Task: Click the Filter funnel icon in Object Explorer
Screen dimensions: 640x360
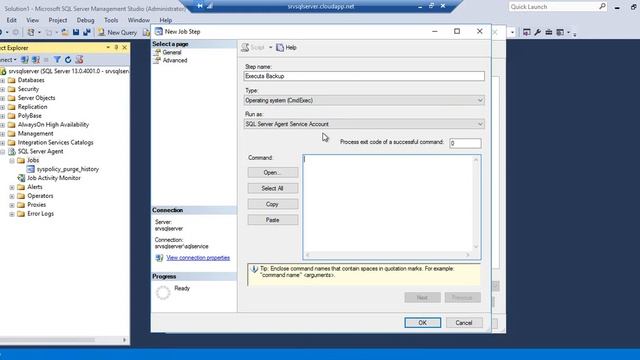Action: pyautogui.click(x=57, y=60)
